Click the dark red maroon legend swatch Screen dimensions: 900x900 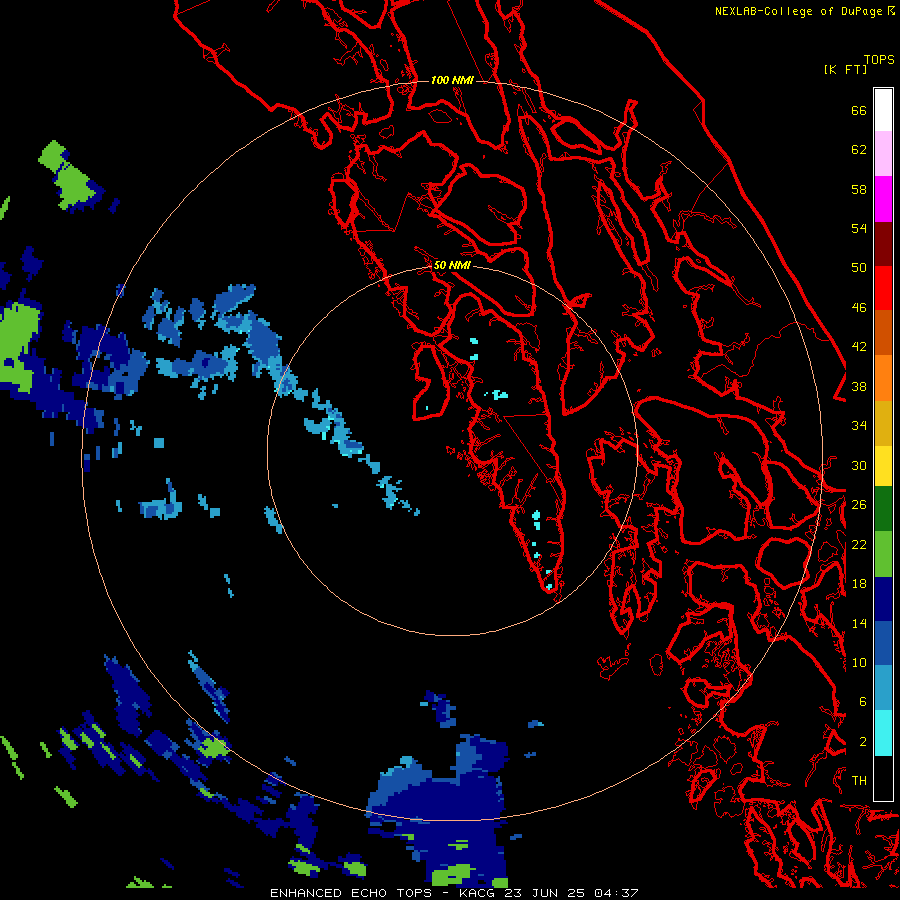pos(883,243)
